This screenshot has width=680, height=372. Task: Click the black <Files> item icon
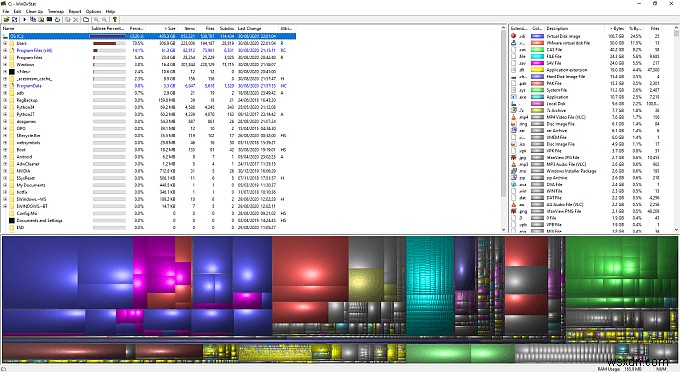pos(12,72)
